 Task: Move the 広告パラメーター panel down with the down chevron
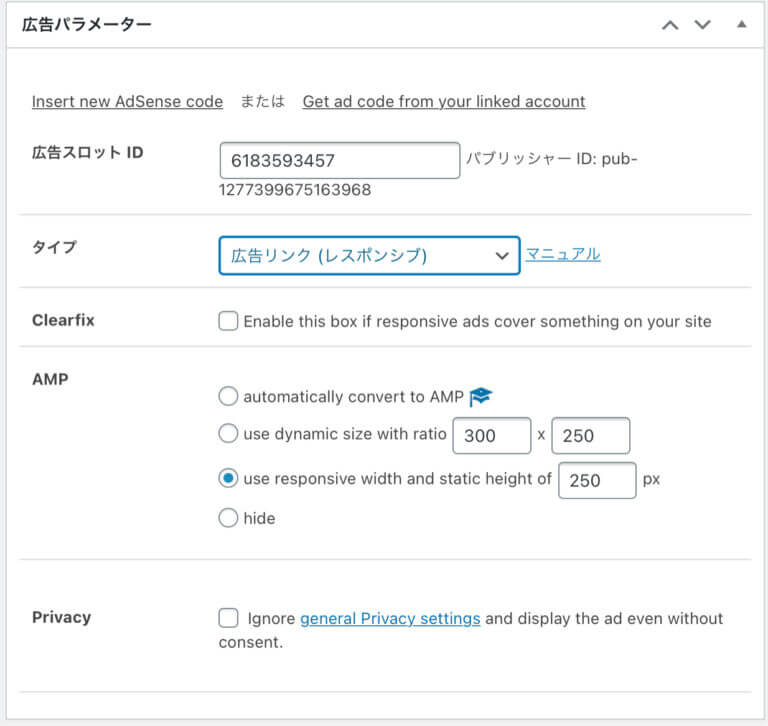click(x=702, y=25)
